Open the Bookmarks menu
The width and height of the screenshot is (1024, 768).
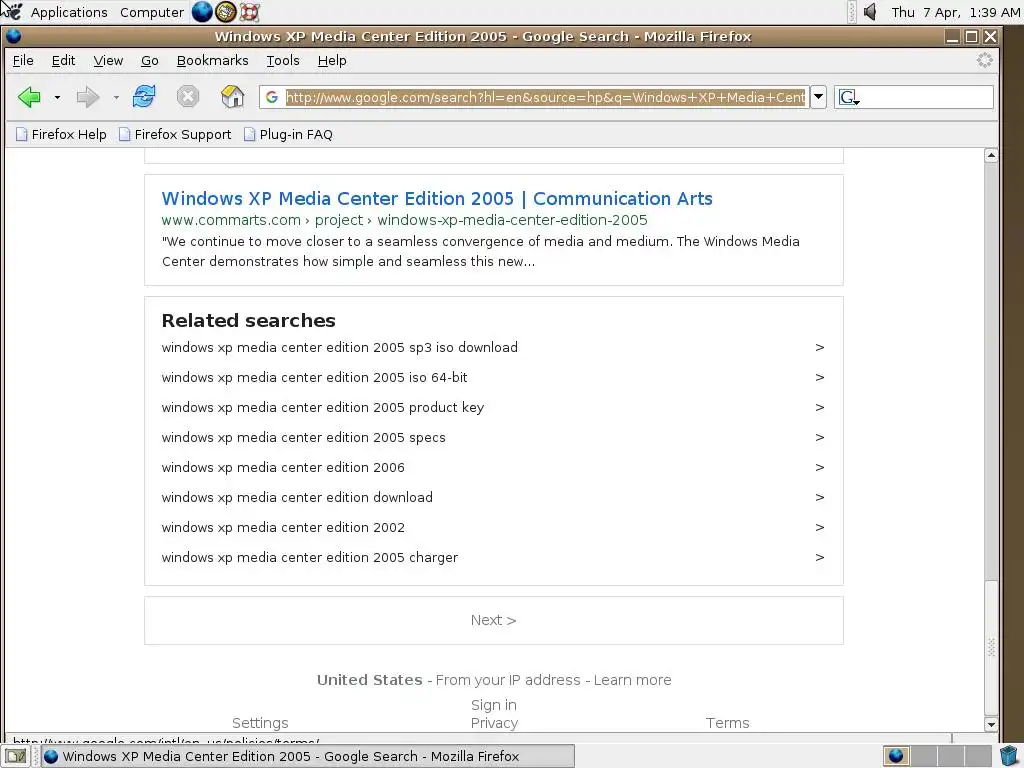pyautogui.click(x=212, y=61)
